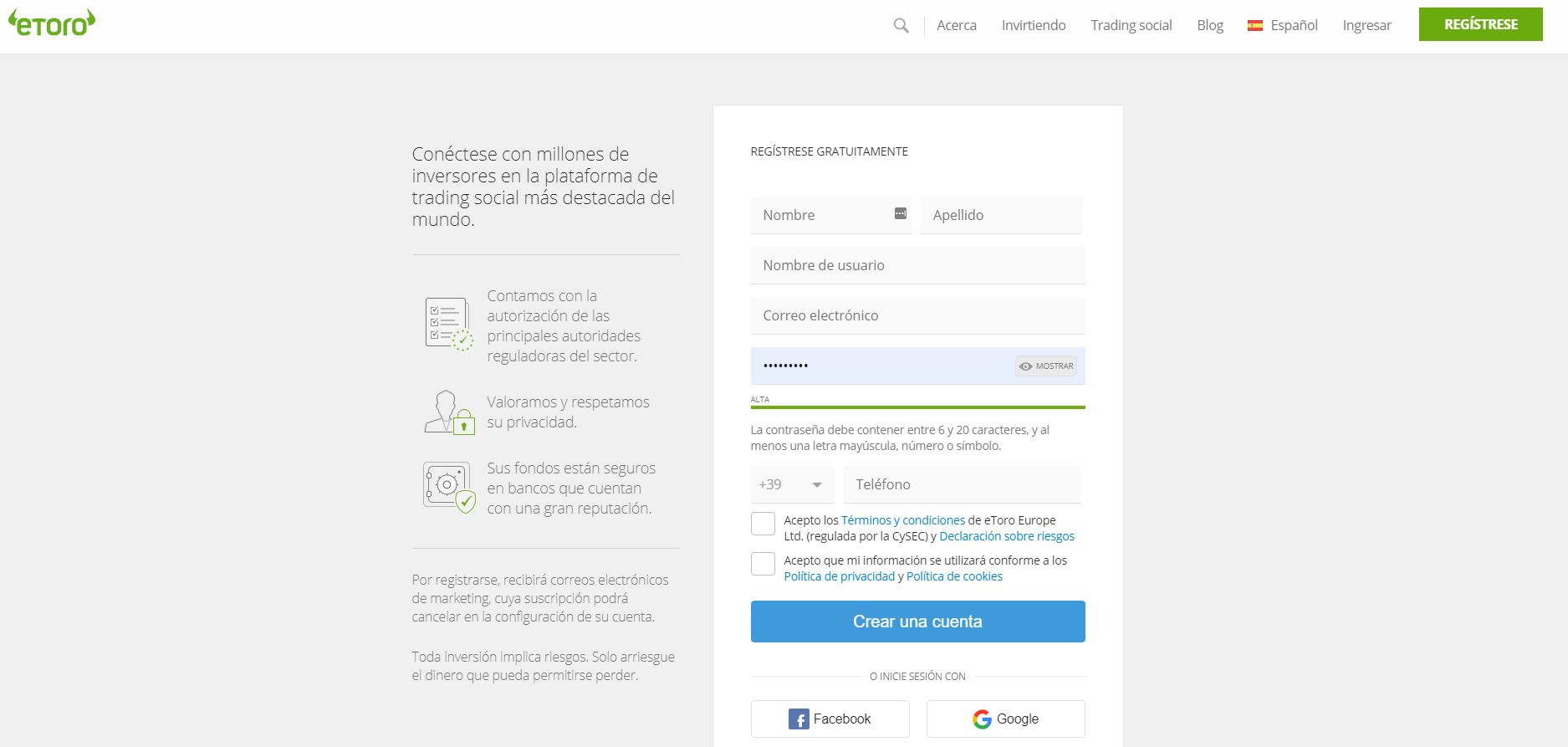Click the REGÍSTRESE GRATUITAMENTE heading
The width and height of the screenshot is (1568, 747).
pyautogui.click(x=829, y=151)
